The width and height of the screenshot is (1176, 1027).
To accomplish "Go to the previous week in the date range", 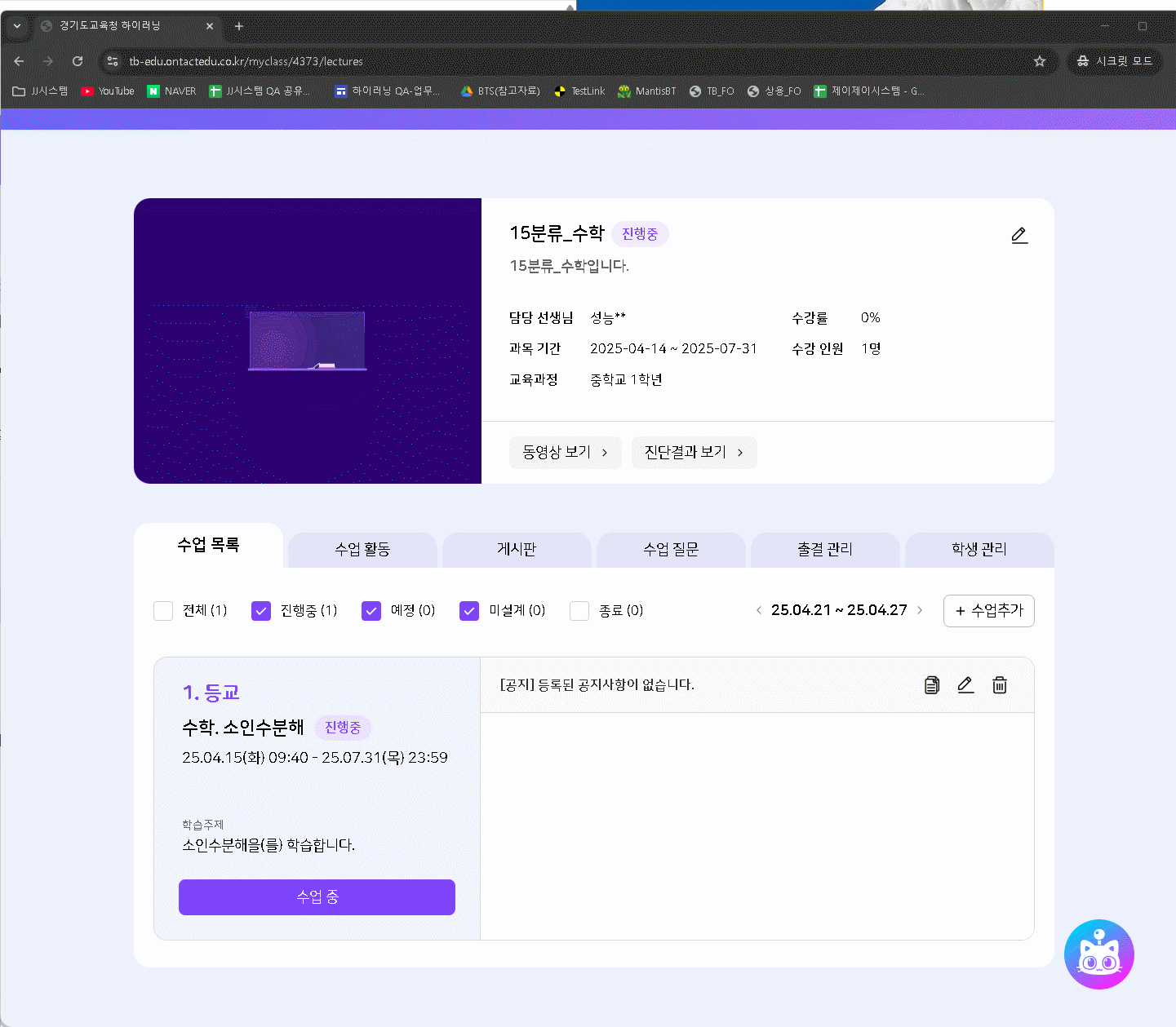I will 759,610.
